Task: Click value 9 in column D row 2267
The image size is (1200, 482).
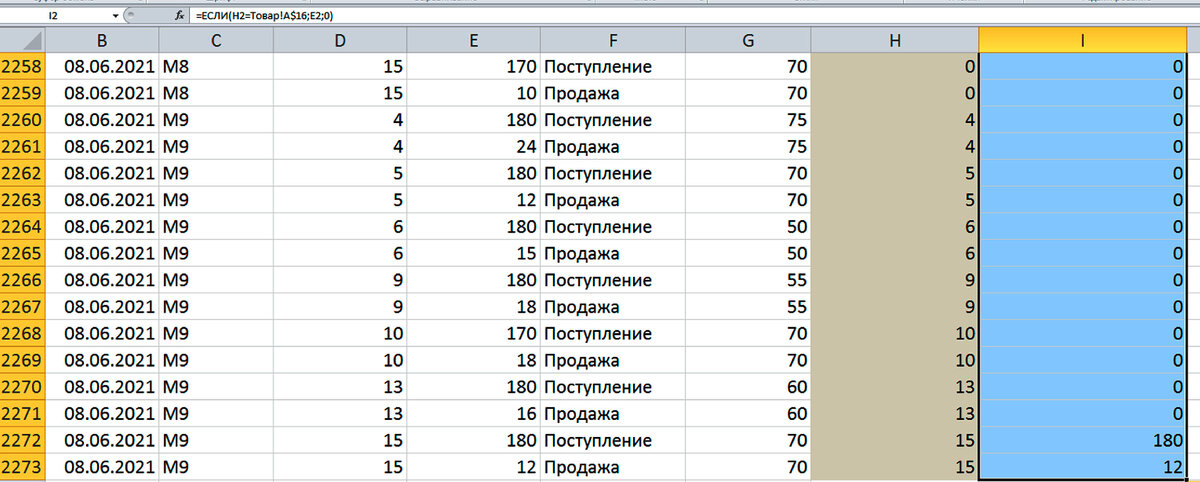Action: click(397, 307)
